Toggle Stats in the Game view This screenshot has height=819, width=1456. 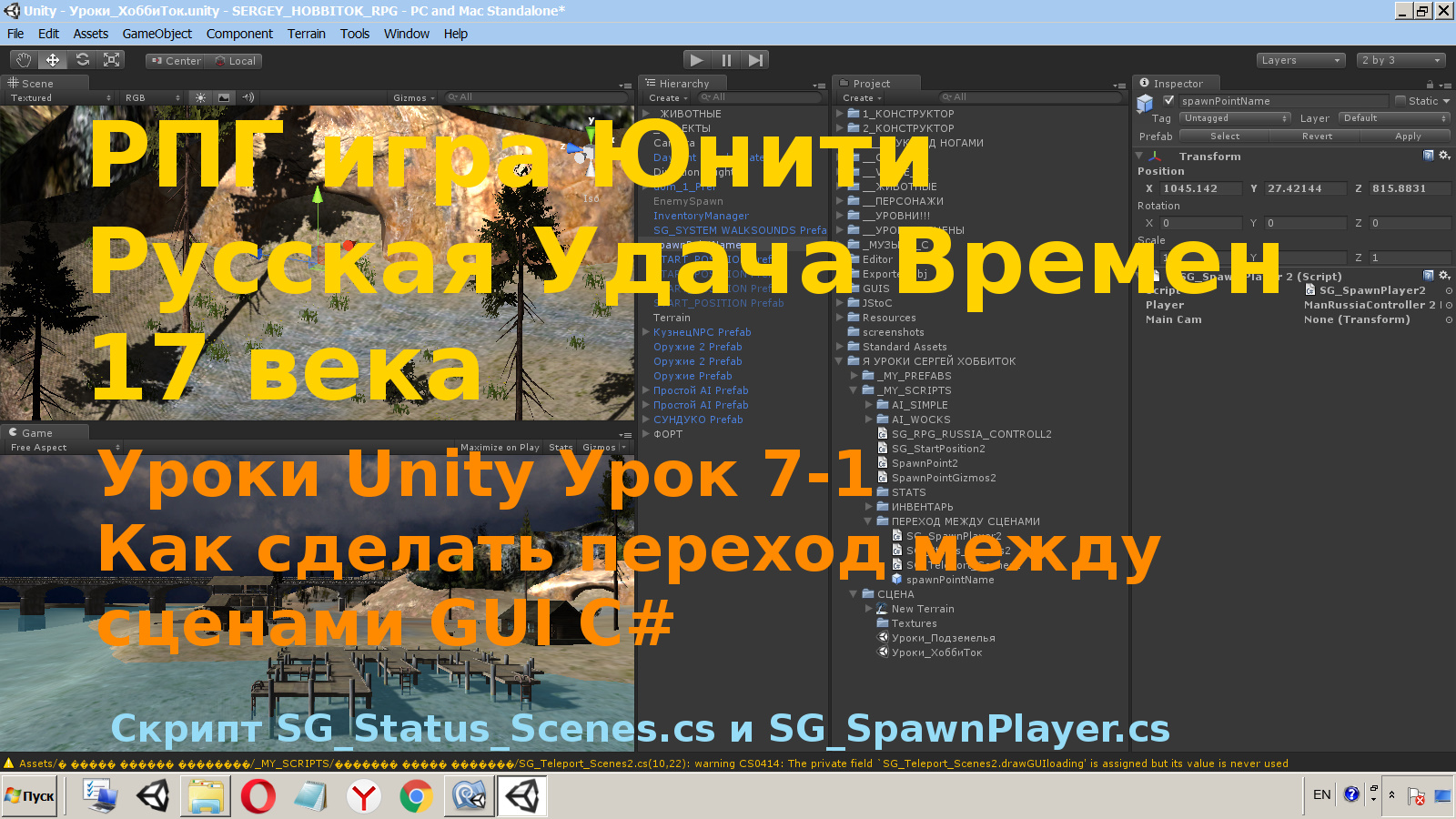pos(561,447)
